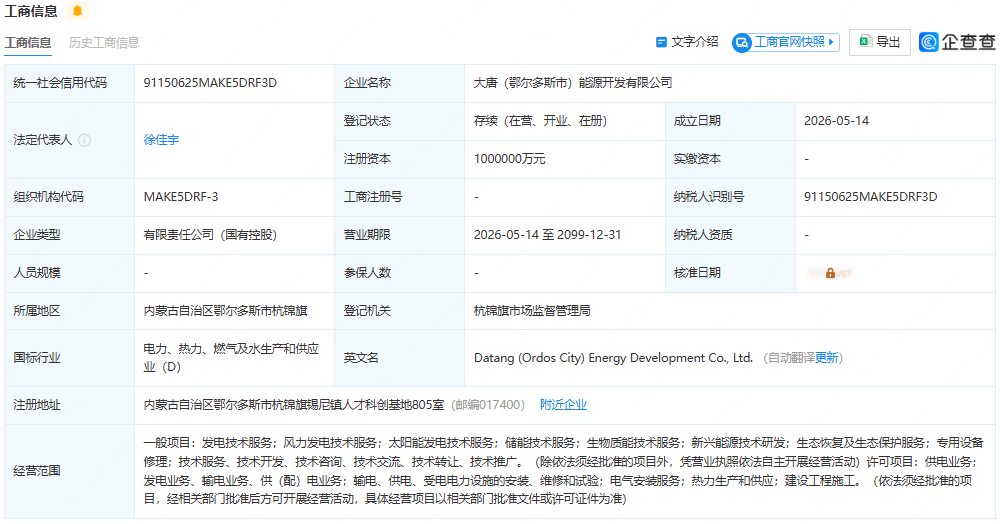Click the 纳税人资质 label cell

(x=730, y=235)
